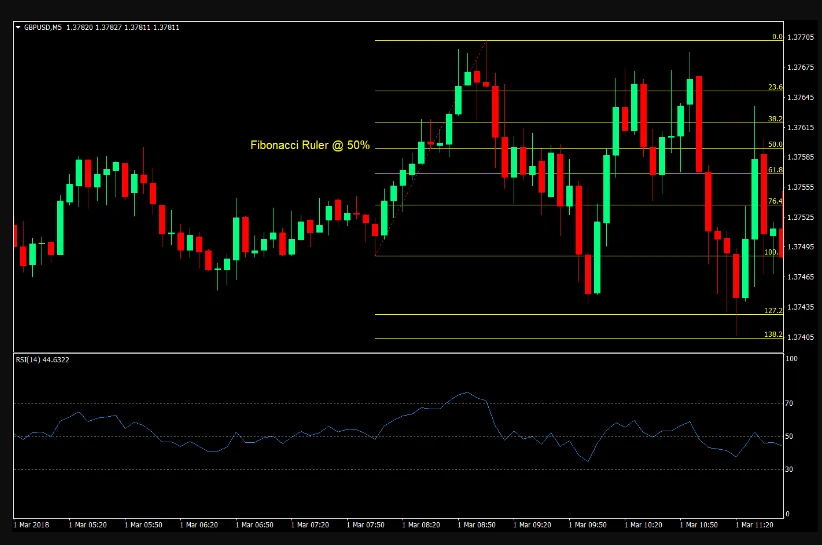Click the RSI 30 level marker

point(790,469)
